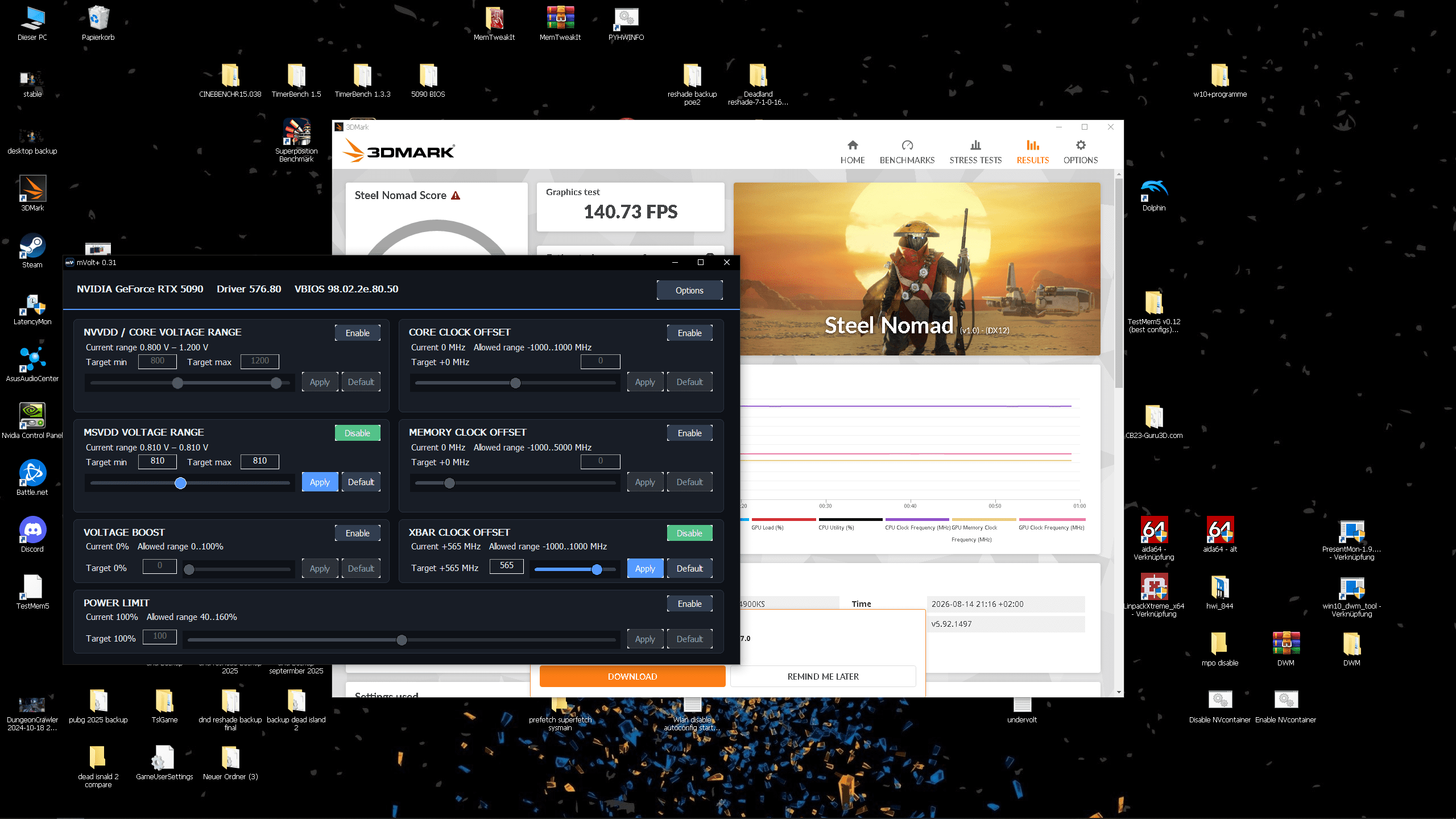The image size is (1456, 819).
Task: Apply the XBAR clock offset
Action: click(x=645, y=568)
